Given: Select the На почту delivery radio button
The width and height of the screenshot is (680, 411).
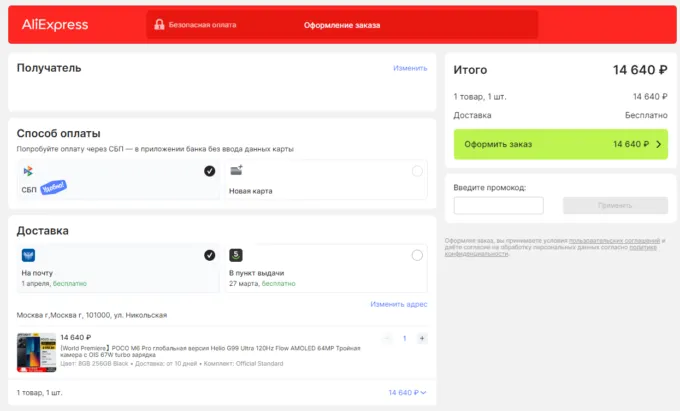Looking at the screenshot, I should tap(209, 255).
